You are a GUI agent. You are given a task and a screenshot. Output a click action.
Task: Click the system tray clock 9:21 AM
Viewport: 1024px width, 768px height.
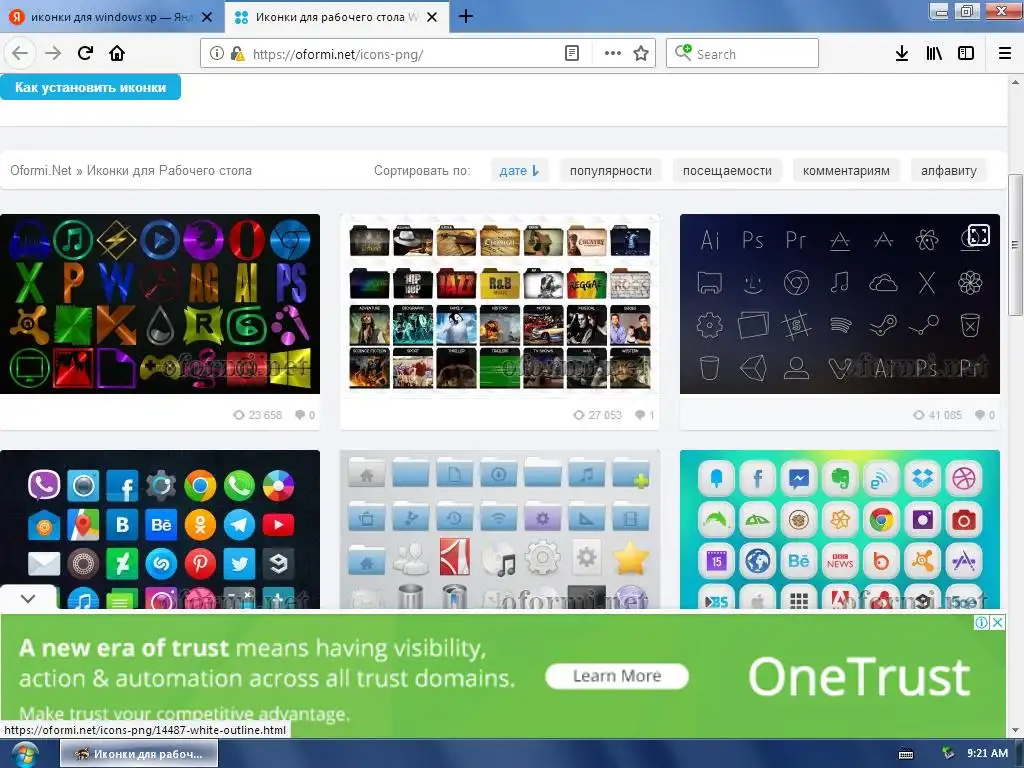(987, 754)
